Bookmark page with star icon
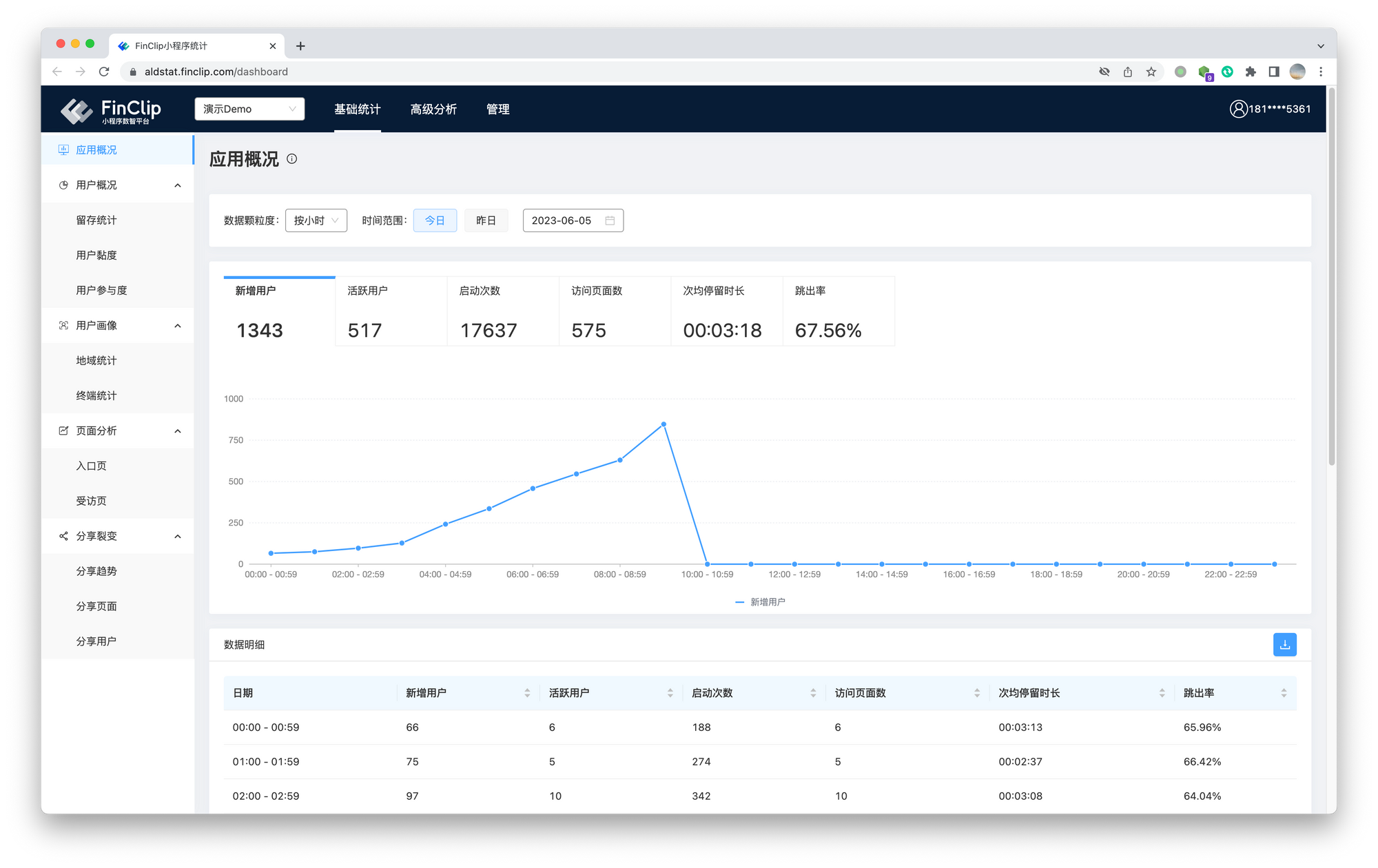The height and width of the screenshot is (868, 1378). 1151,72
